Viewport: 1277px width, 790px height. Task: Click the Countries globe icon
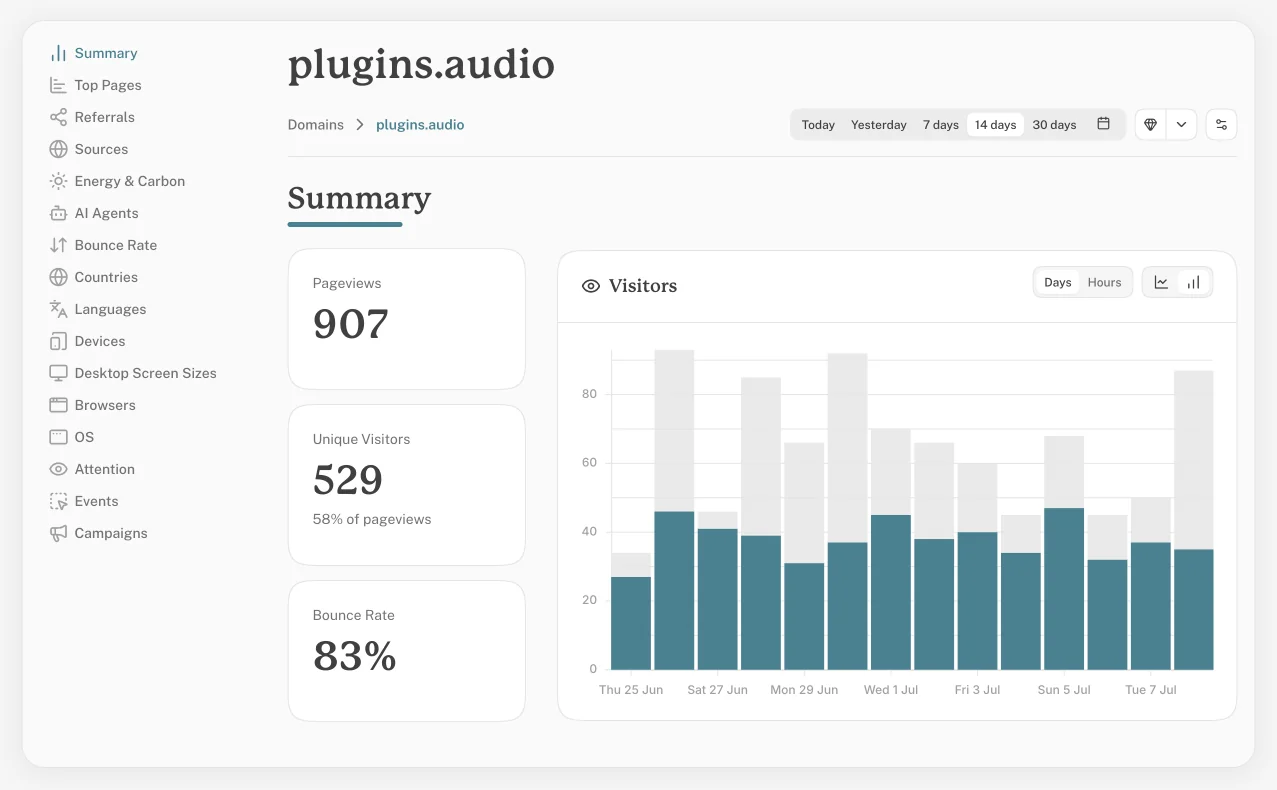[x=58, y=277]
